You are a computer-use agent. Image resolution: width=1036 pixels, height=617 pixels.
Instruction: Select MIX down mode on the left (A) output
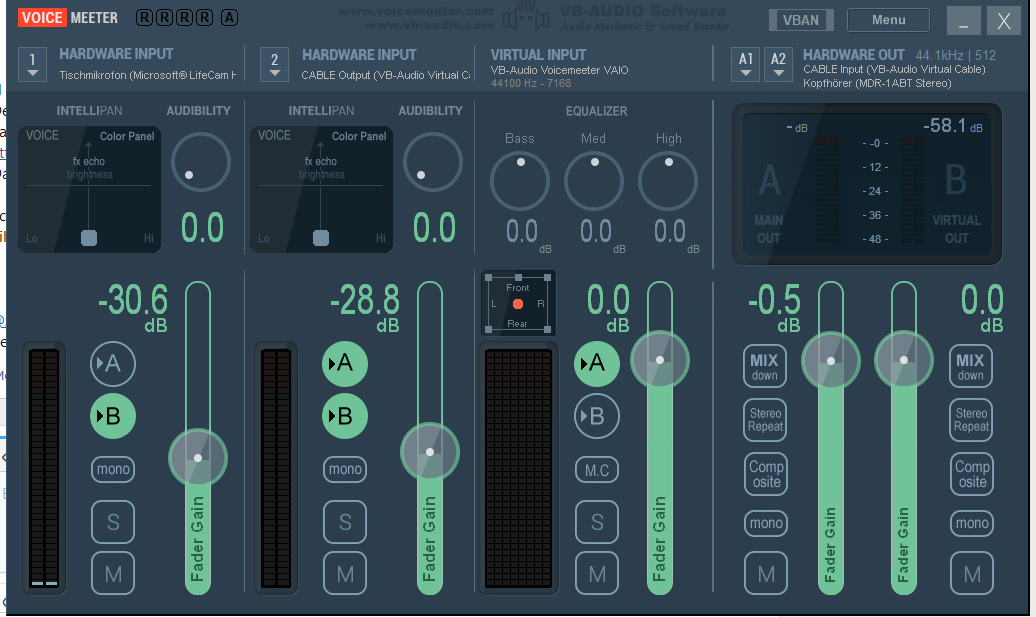pos(764,367)
